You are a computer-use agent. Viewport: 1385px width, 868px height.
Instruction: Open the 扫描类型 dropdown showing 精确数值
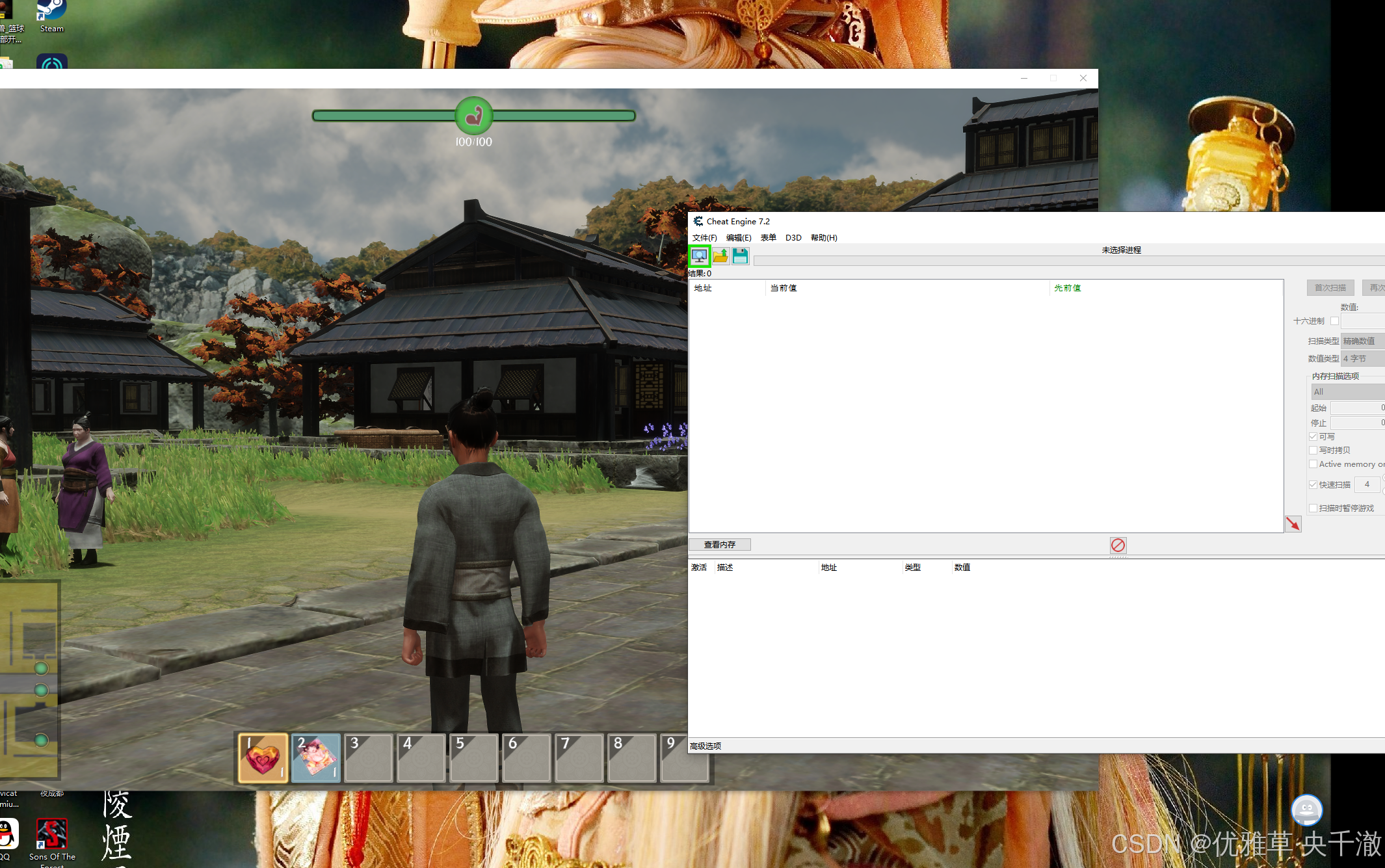[x=1362, y=341]
